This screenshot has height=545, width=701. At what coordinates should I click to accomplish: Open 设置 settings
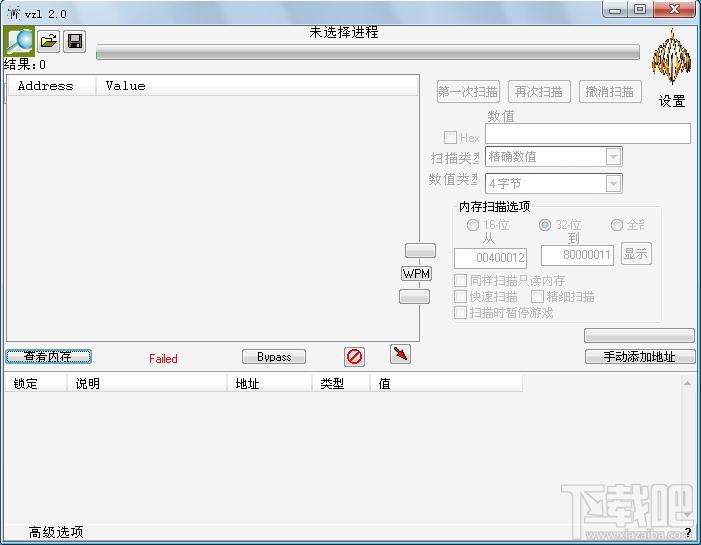[671, 101]
